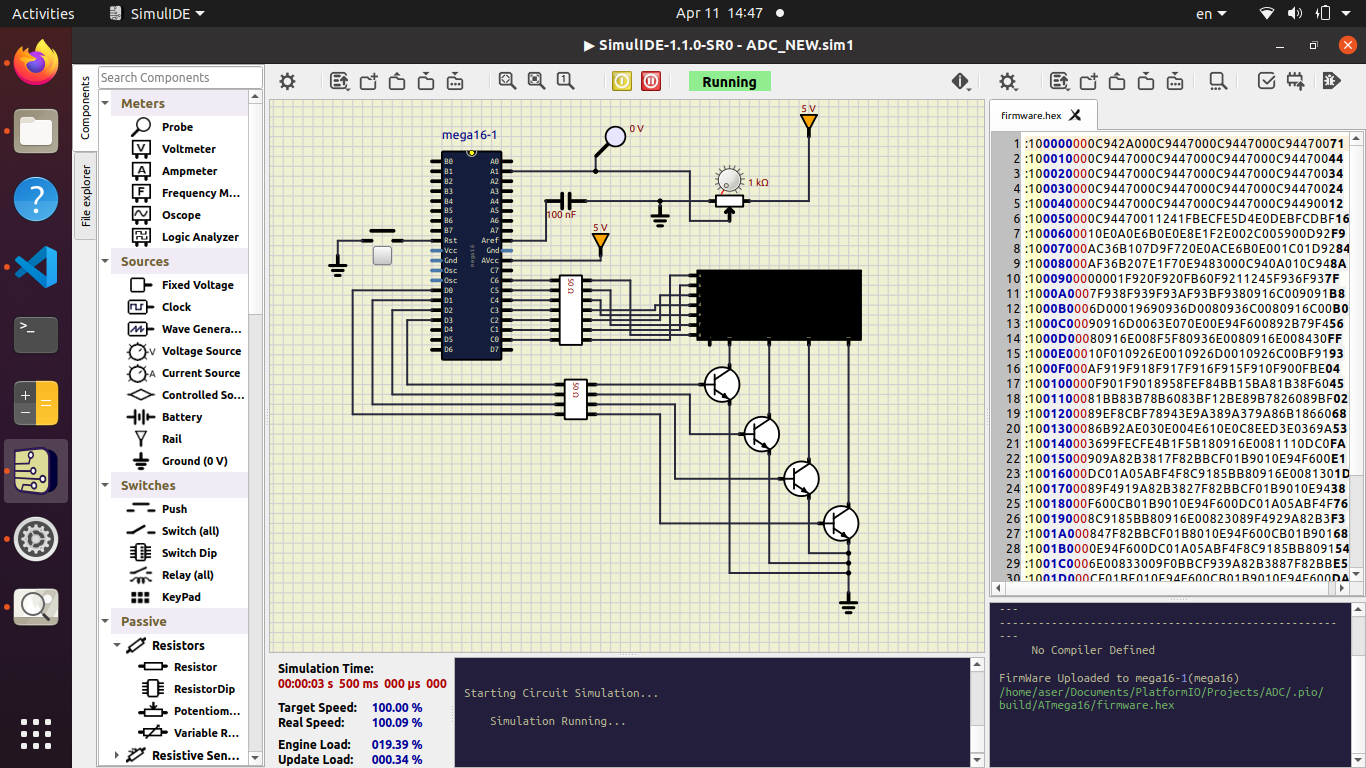The image size is (1366, 768).
Task: Click find/replace magnifier in editor toolbar
Action: point(1217,82)
